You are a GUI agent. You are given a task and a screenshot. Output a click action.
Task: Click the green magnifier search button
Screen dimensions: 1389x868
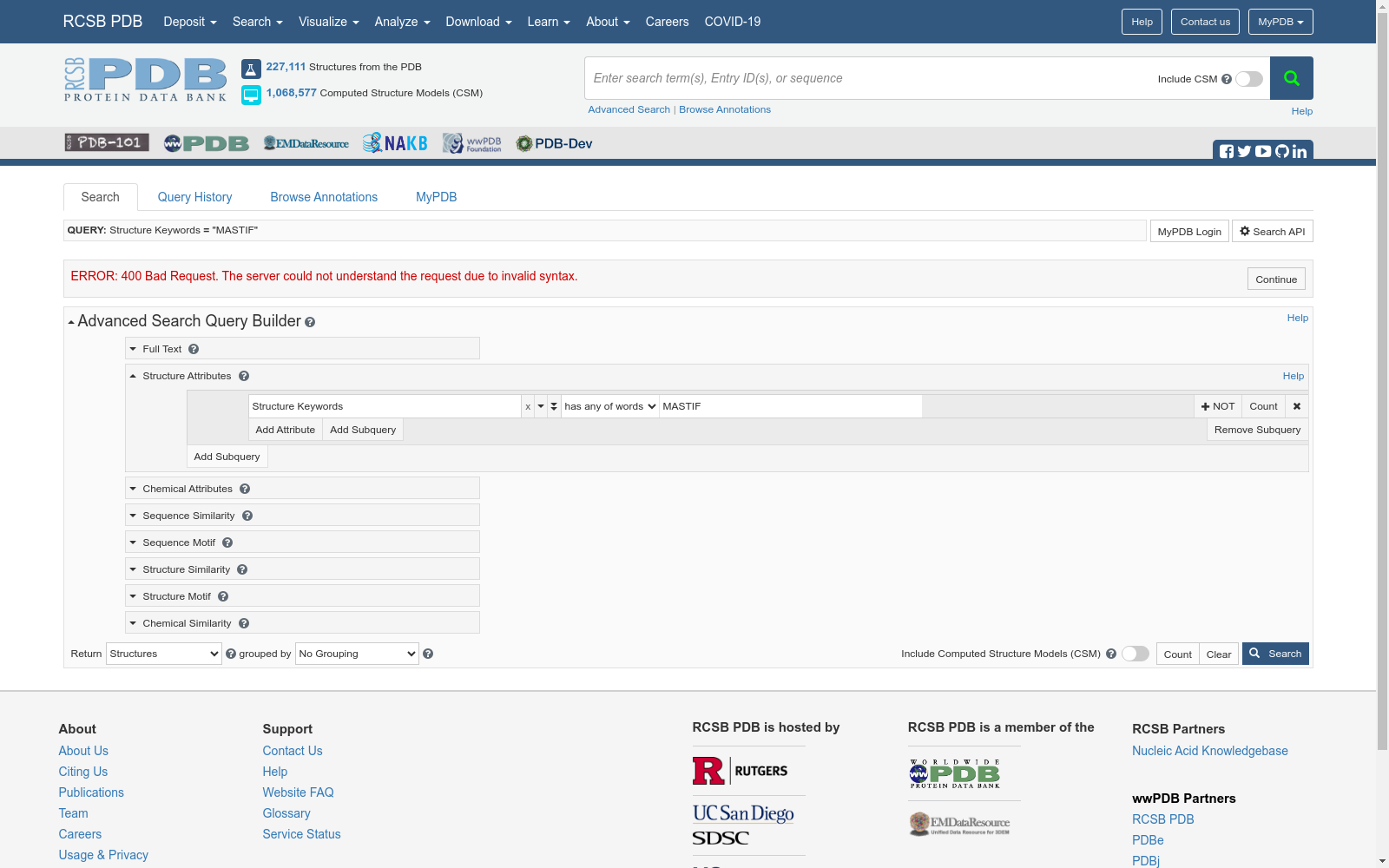[x=1291, y=78]
